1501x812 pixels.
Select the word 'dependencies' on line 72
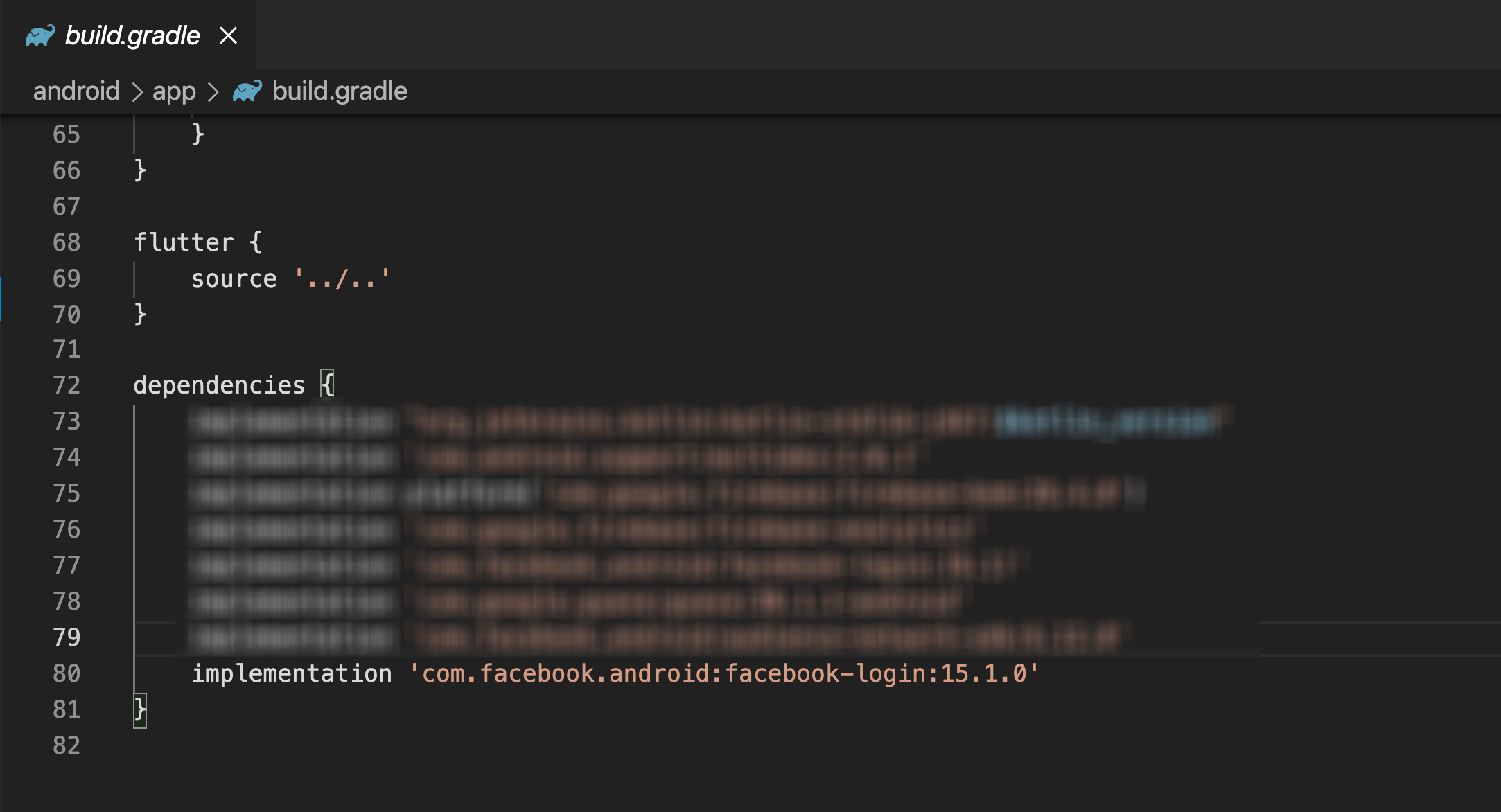pyautogui.click(x=219, y=385)
